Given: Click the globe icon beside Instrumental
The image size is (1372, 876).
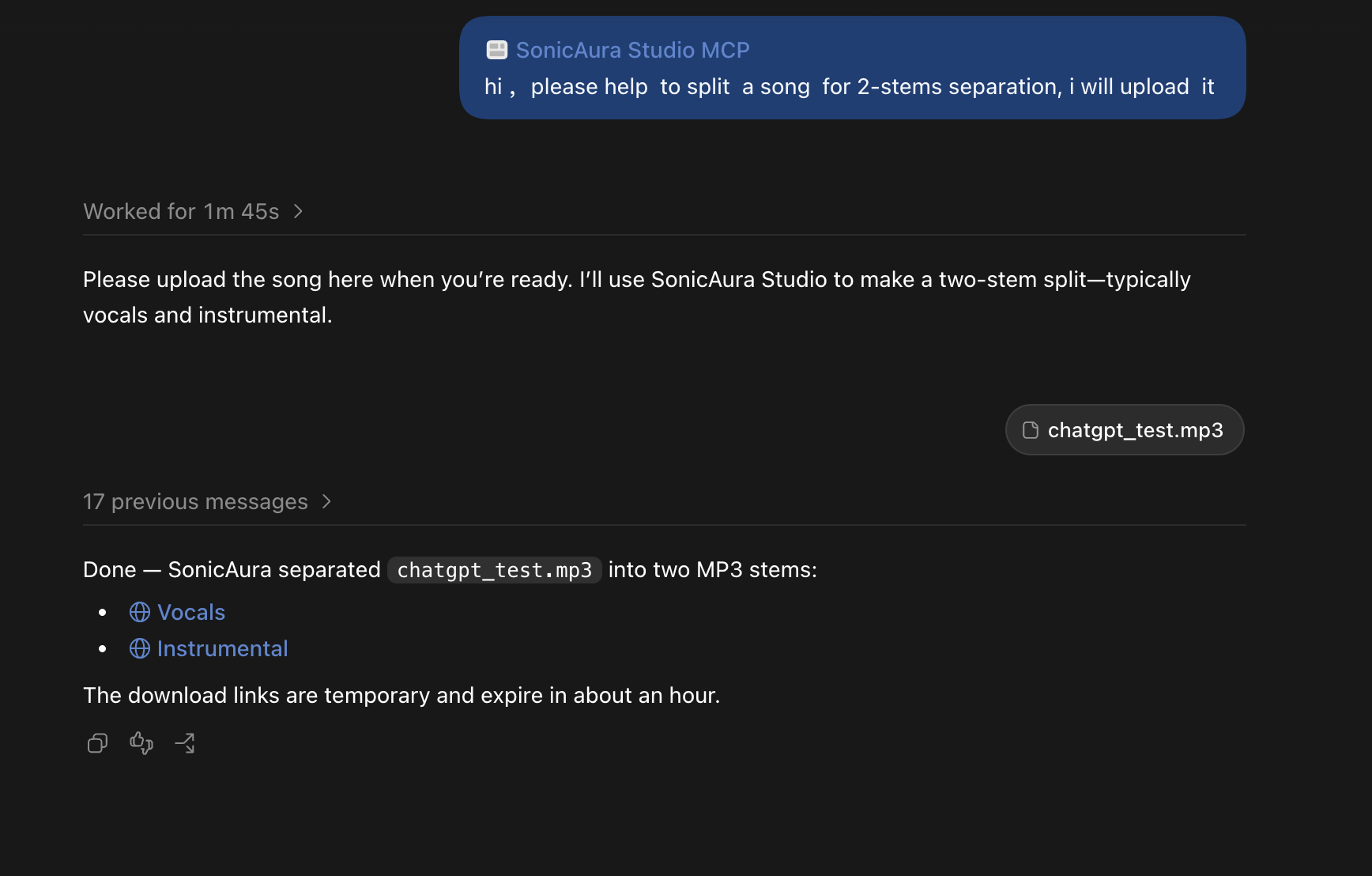Looking at the screenshot, I should click(x=140, y=648).
